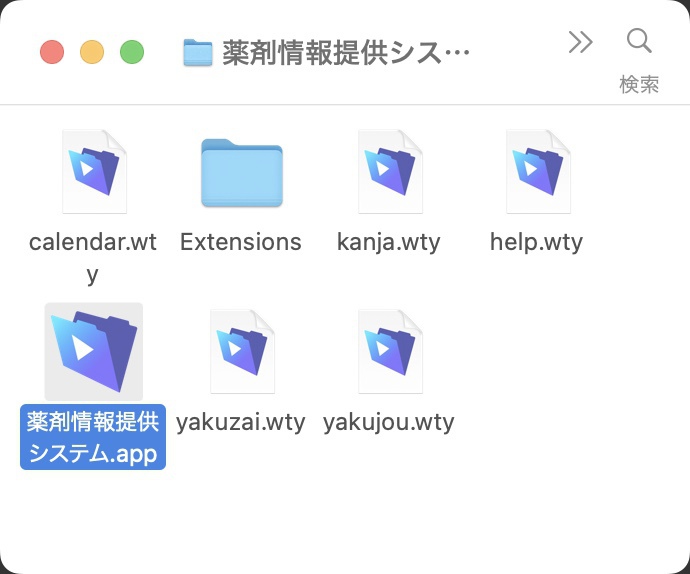Click the kanja.wty file name label
Viewport: 690px width, 574px height.
pyautogui.click(x=389, y=243)
